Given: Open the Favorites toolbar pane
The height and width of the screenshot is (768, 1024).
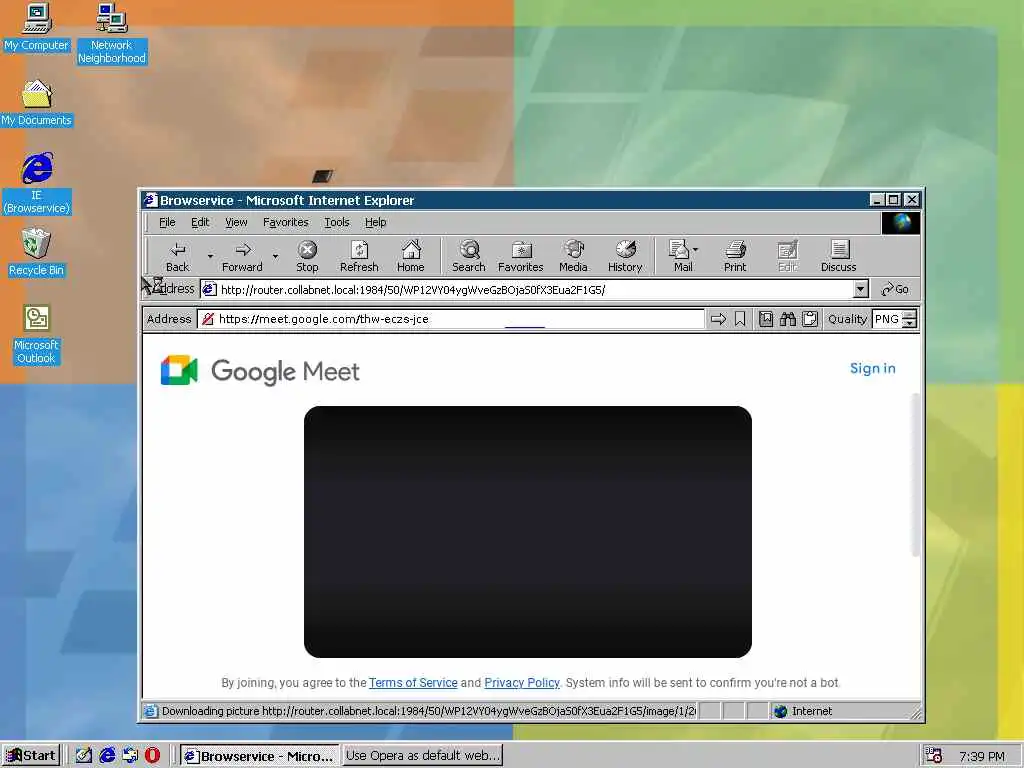Looking at the screenshot, I should coord(520,256).
